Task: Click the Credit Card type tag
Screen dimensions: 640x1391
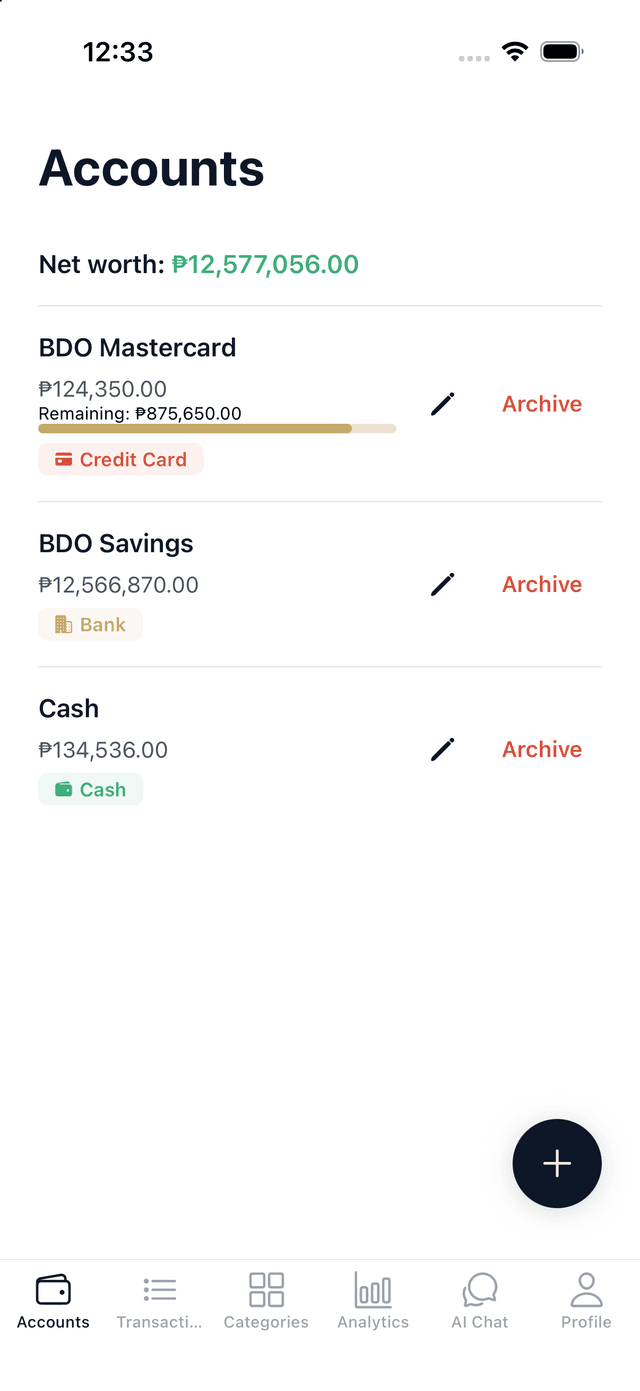Action: (x=121, y=459)
